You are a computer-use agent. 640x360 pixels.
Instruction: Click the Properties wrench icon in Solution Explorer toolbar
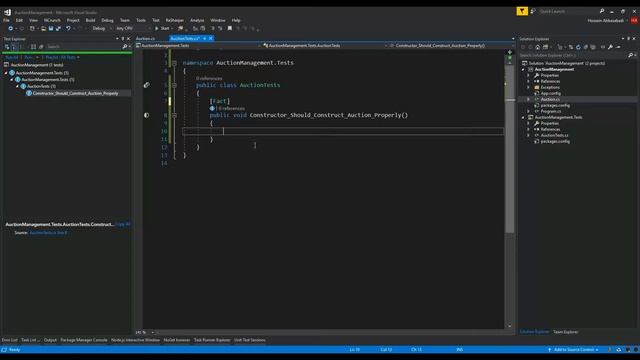(610, 47)
